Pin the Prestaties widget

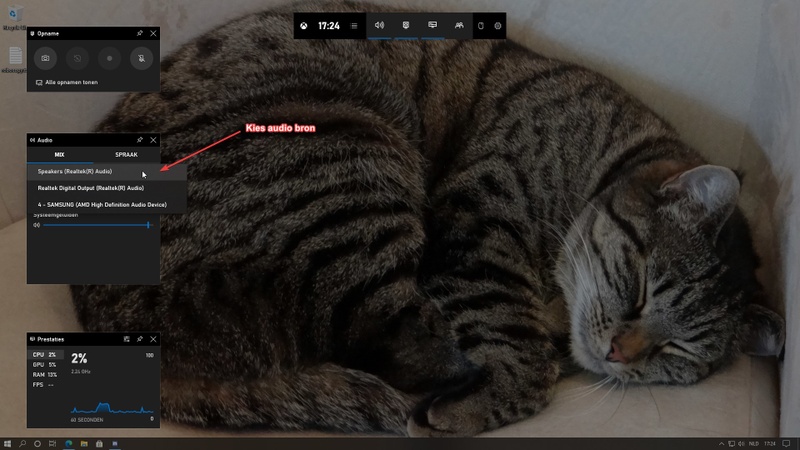(140, 339)
